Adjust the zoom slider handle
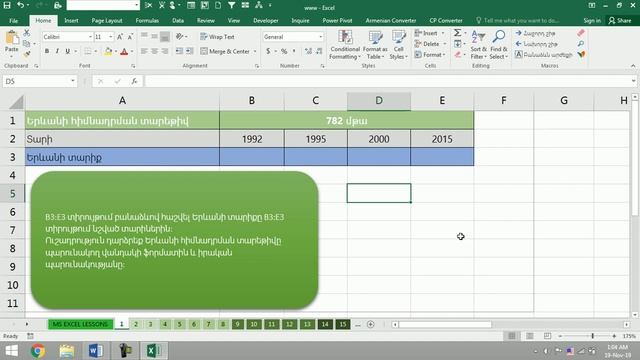Screen dimensions: 640x360 pyautogui.click(x=593, y=336)
